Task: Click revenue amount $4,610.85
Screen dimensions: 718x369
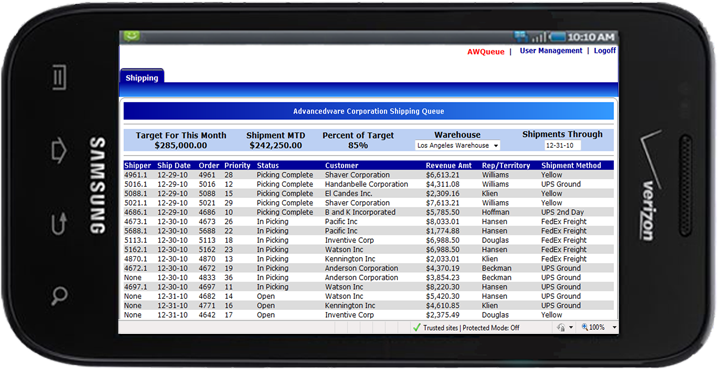Action: point(442,306)
